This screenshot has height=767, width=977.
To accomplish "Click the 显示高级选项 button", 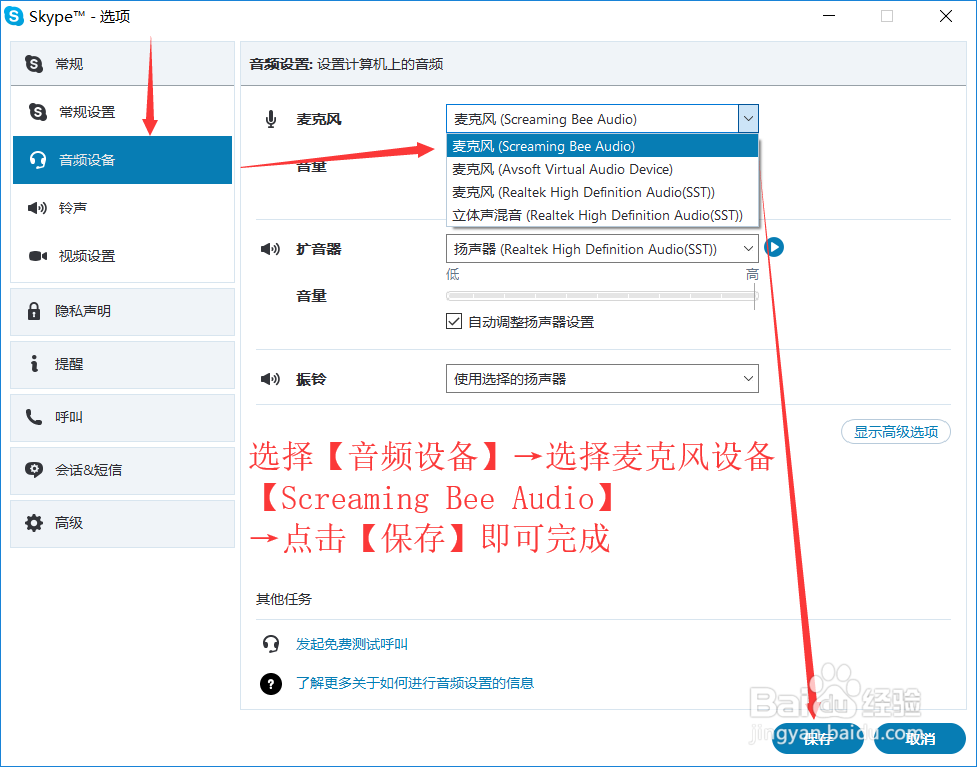I will (895, 431).
